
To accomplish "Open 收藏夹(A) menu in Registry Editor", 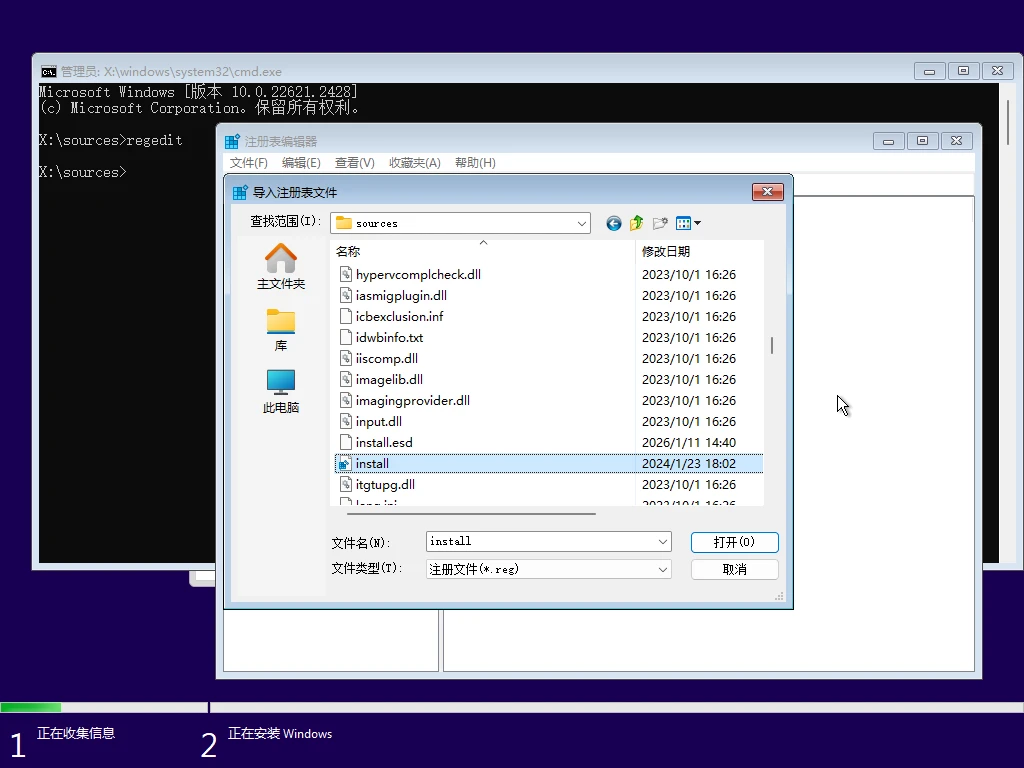I will click(415, 163).
